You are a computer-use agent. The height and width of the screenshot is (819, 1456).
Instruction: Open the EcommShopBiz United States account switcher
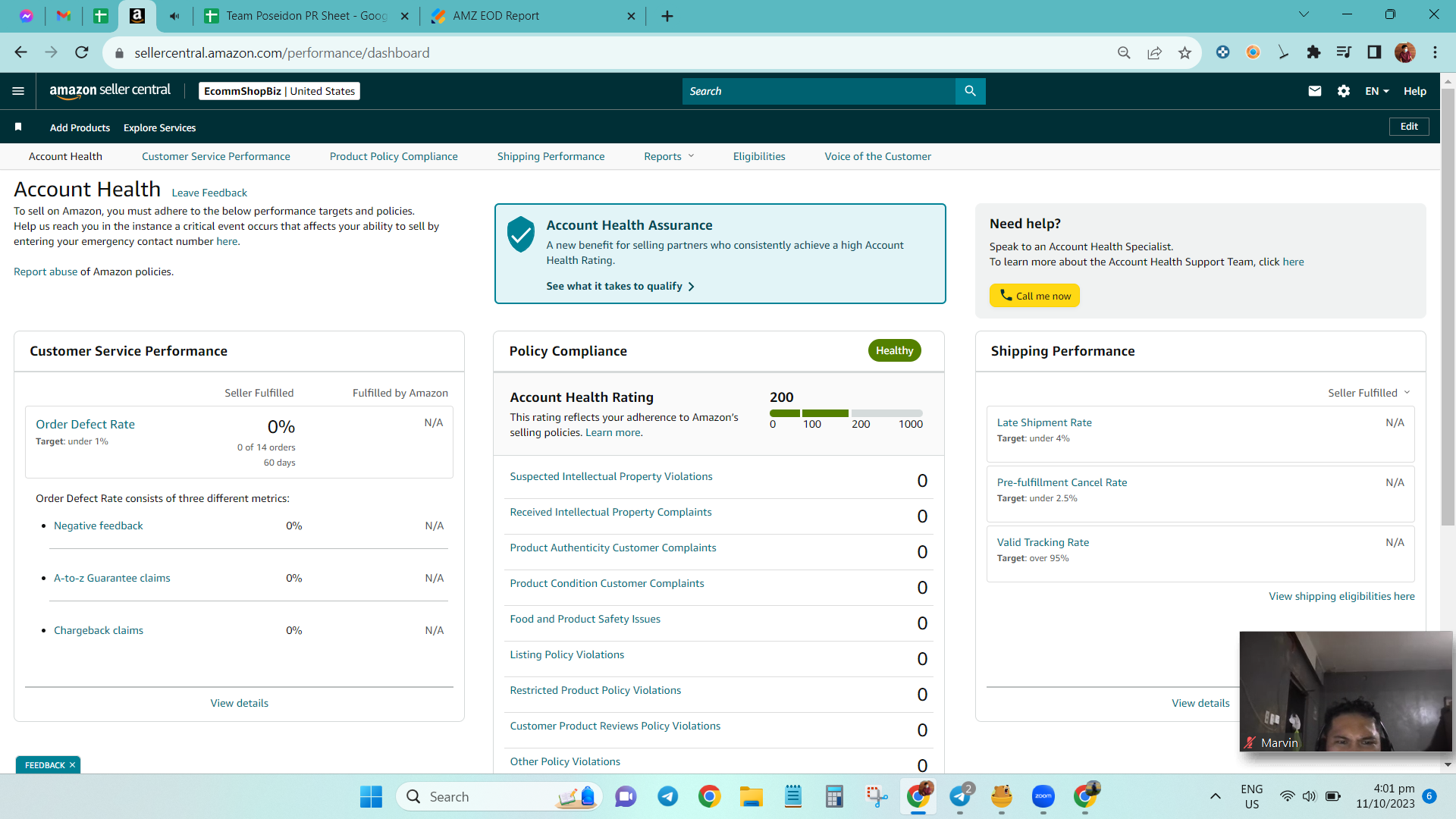coord(279,91)
